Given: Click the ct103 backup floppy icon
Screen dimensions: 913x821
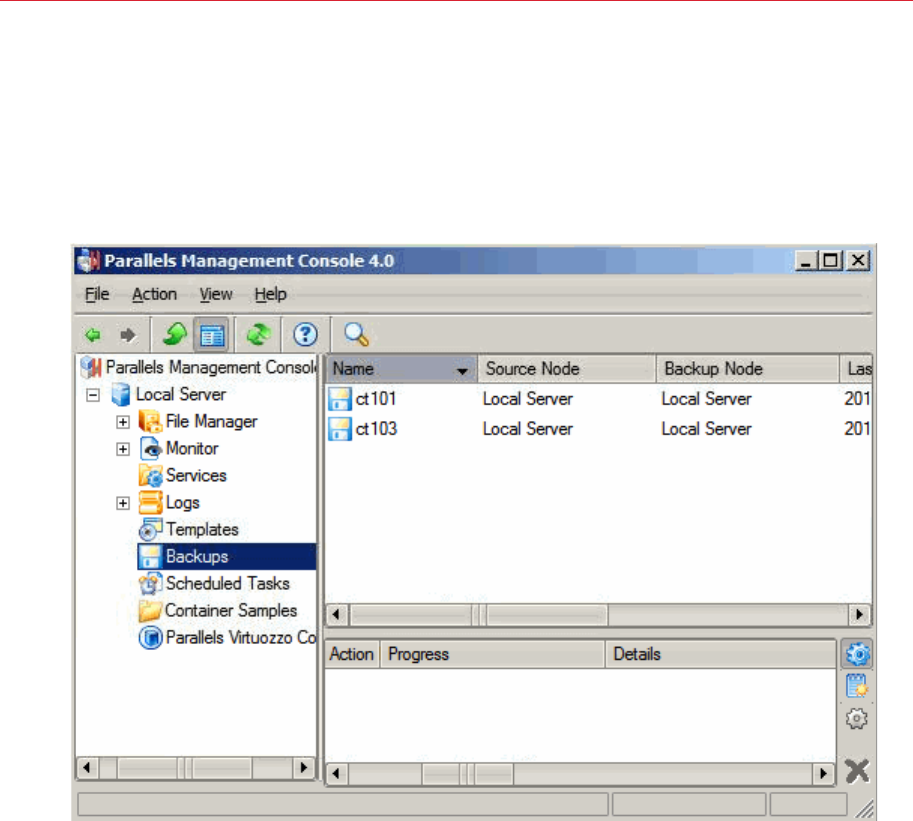Looking at the screenshot, I should point(339,429).
